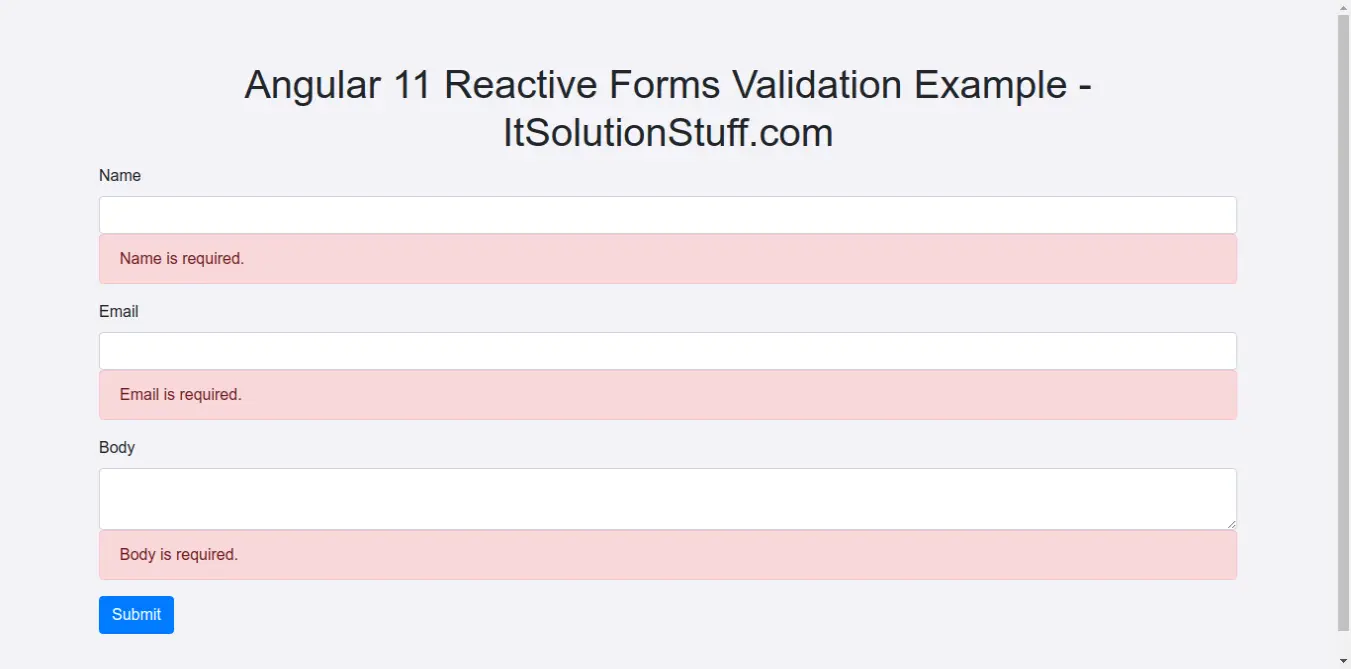This screenshot has height=669, width=1351.
Task: Click the 'Name is required' error banner
Action: coord(667,258)
